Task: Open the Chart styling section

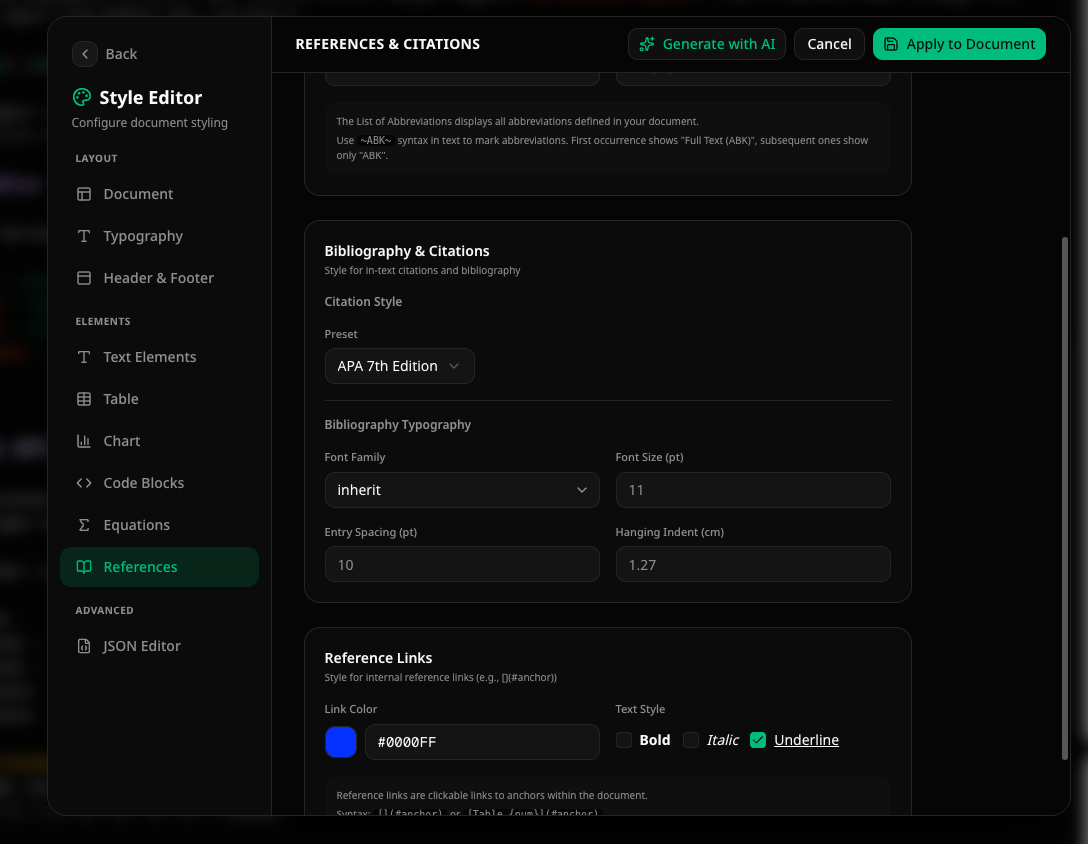Action: tap(160, 441)
